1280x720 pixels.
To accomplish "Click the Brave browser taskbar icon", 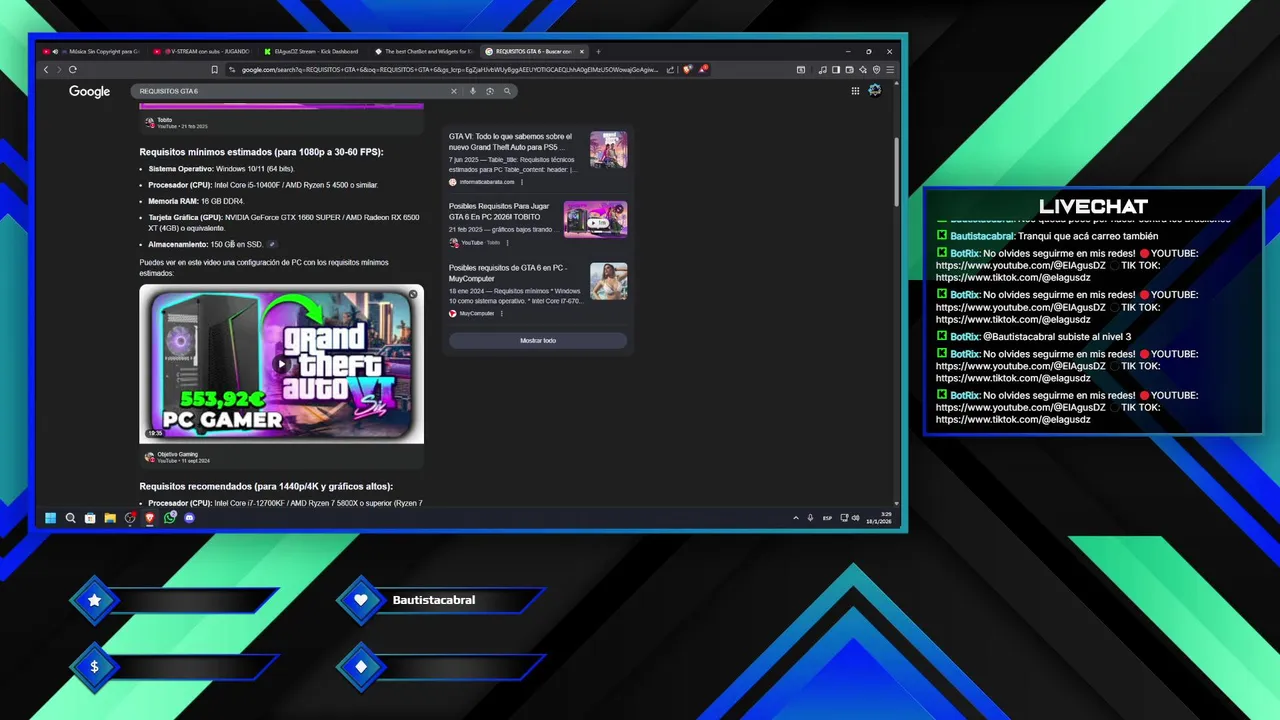I will (150, 518).
